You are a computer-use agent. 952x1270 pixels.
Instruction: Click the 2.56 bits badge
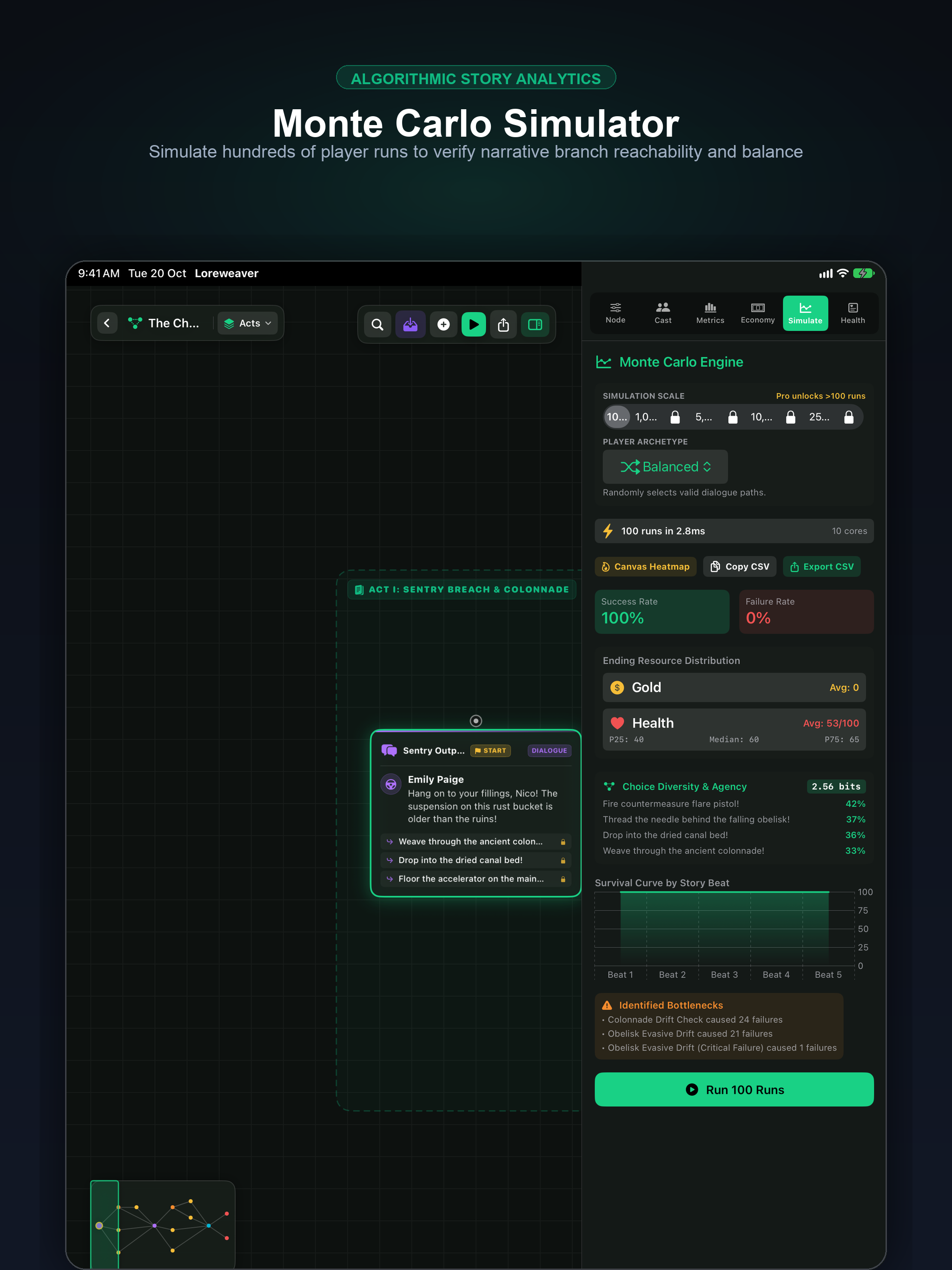point(836,787)
